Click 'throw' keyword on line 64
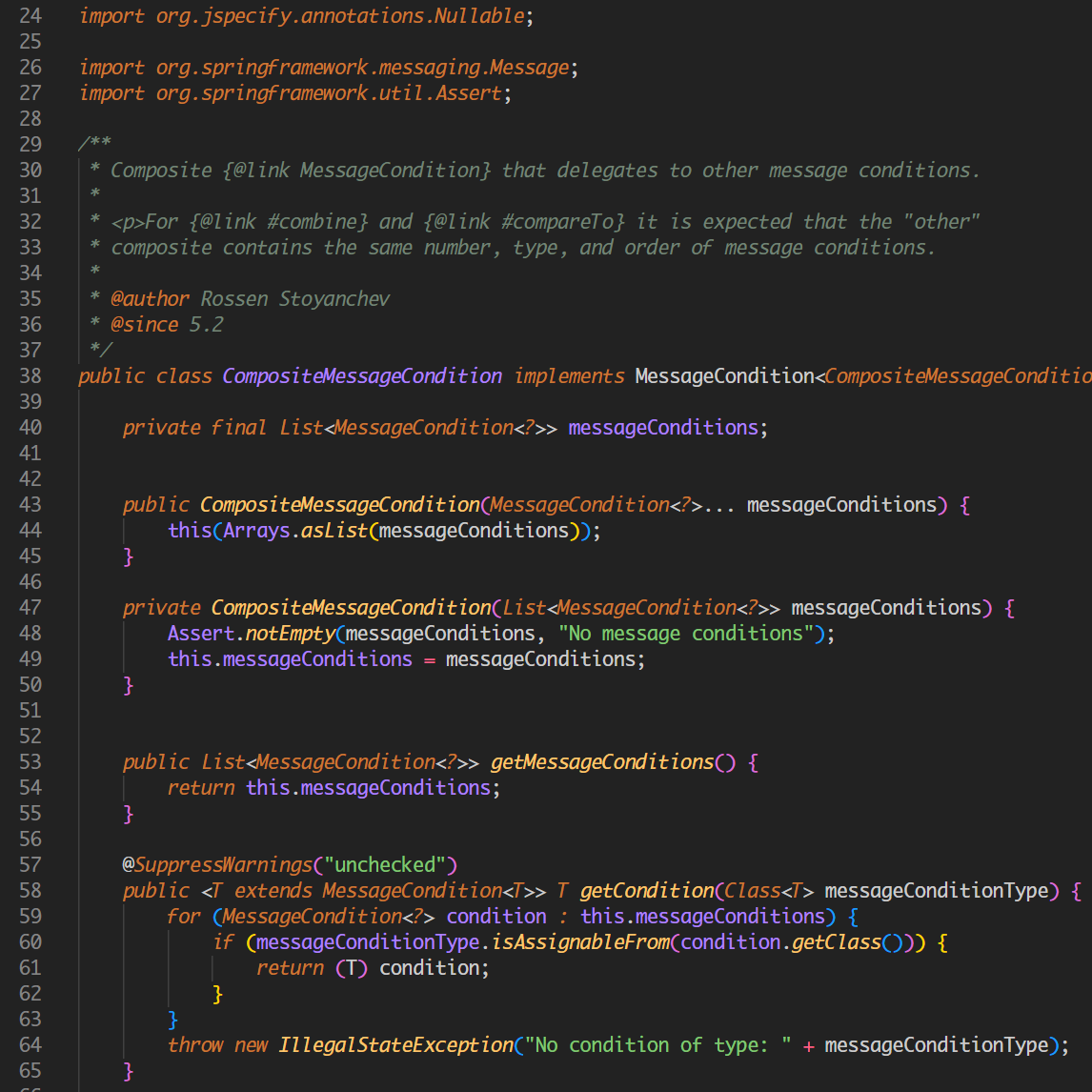1092x1092 pixels. pos(195,1044)
